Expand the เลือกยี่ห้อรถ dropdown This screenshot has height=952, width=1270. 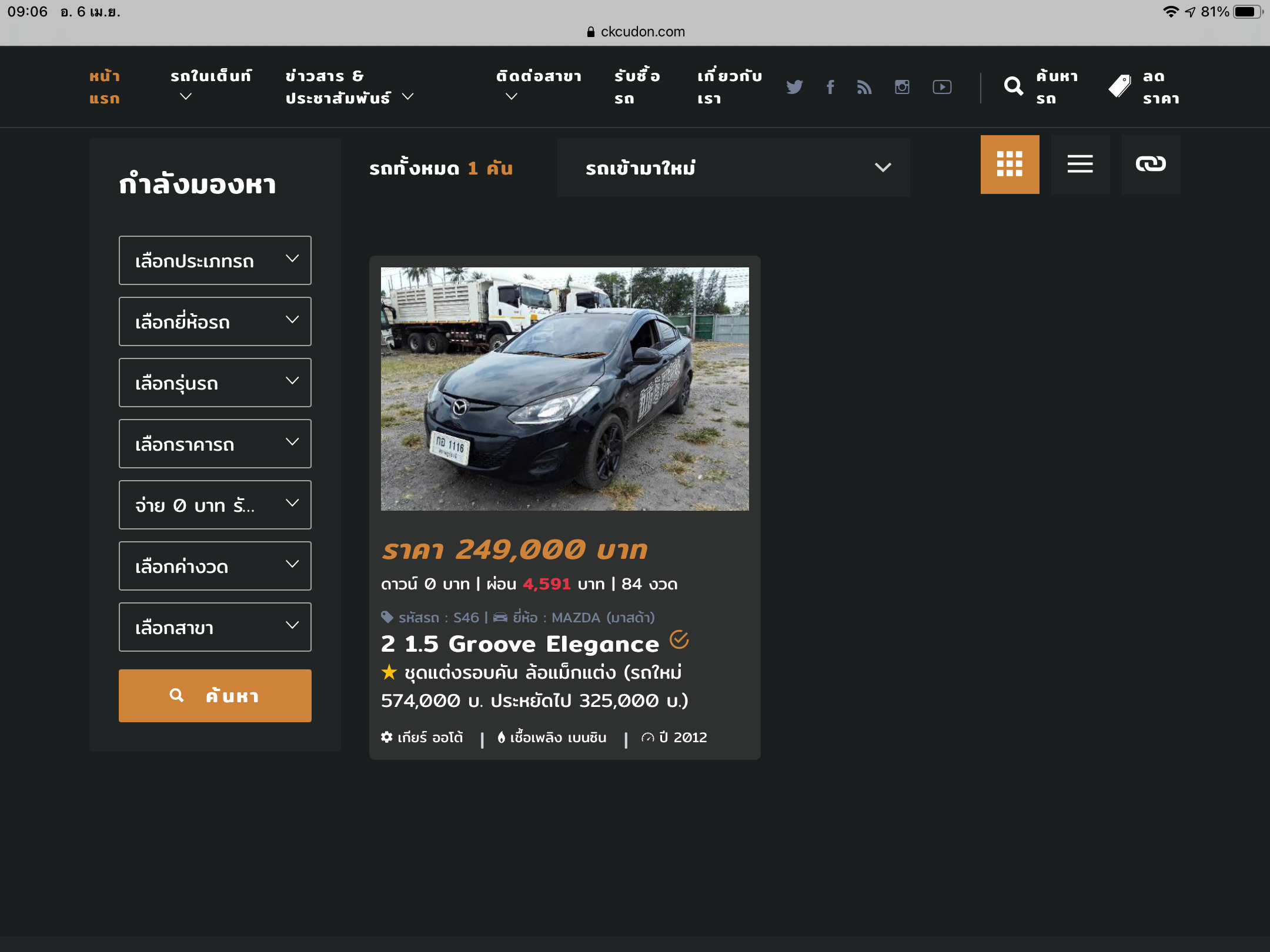(215, 321)
